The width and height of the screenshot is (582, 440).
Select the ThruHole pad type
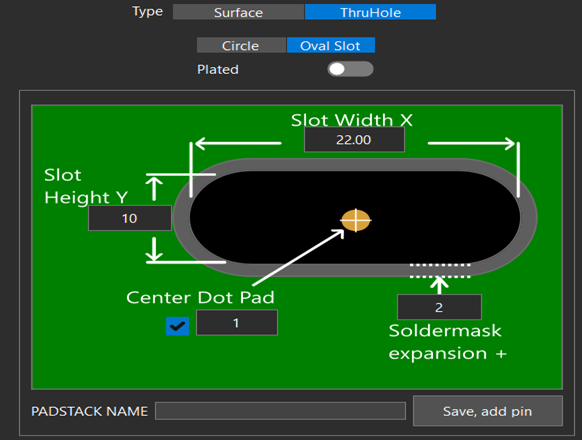(370, 12)
